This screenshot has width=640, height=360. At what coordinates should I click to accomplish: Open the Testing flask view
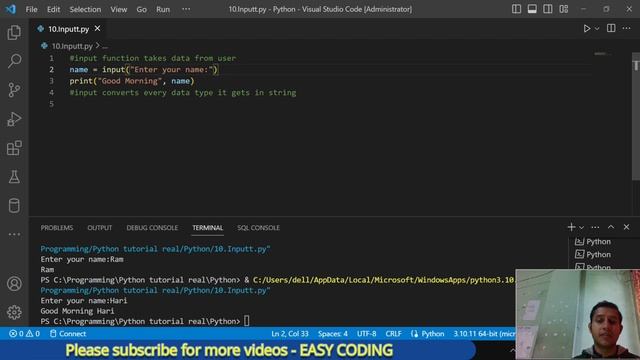(x=14, y=177)
